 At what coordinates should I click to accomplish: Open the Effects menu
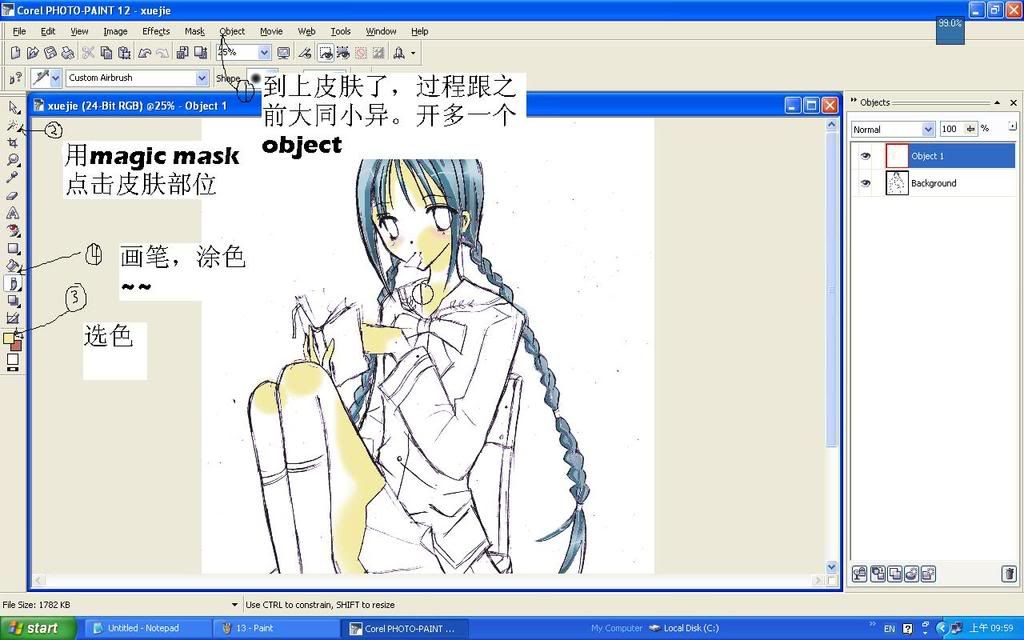tap(156, 31)
